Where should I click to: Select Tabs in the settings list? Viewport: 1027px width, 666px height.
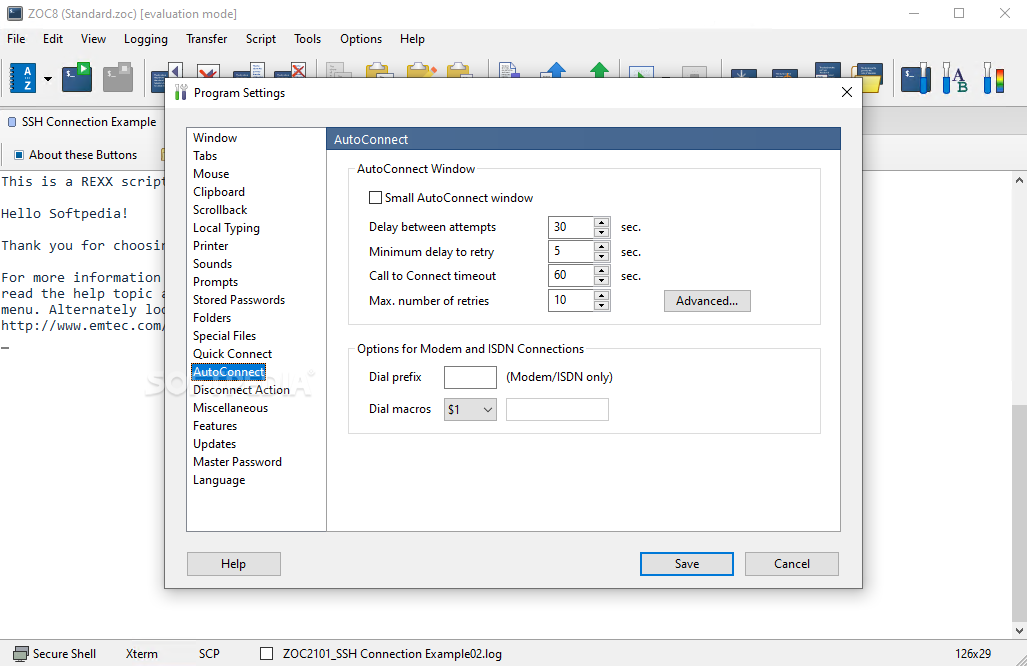(205, 156)
